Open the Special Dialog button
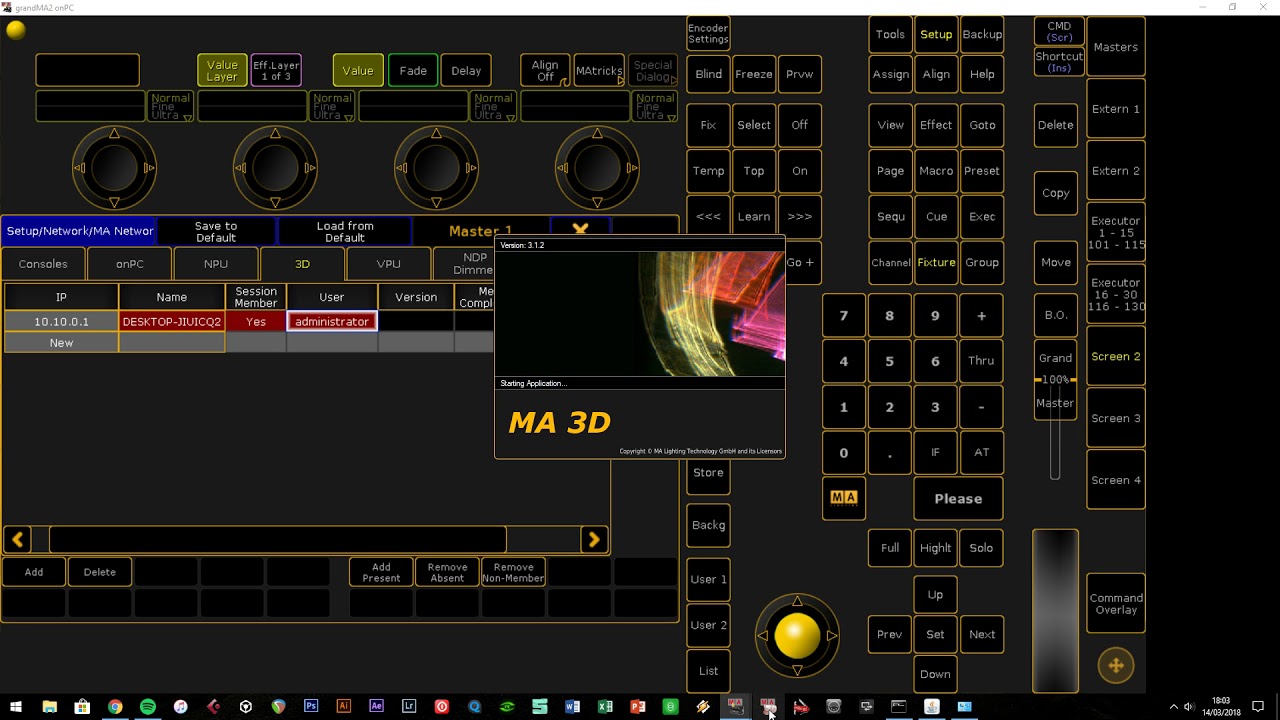 (x=653, y=71)
